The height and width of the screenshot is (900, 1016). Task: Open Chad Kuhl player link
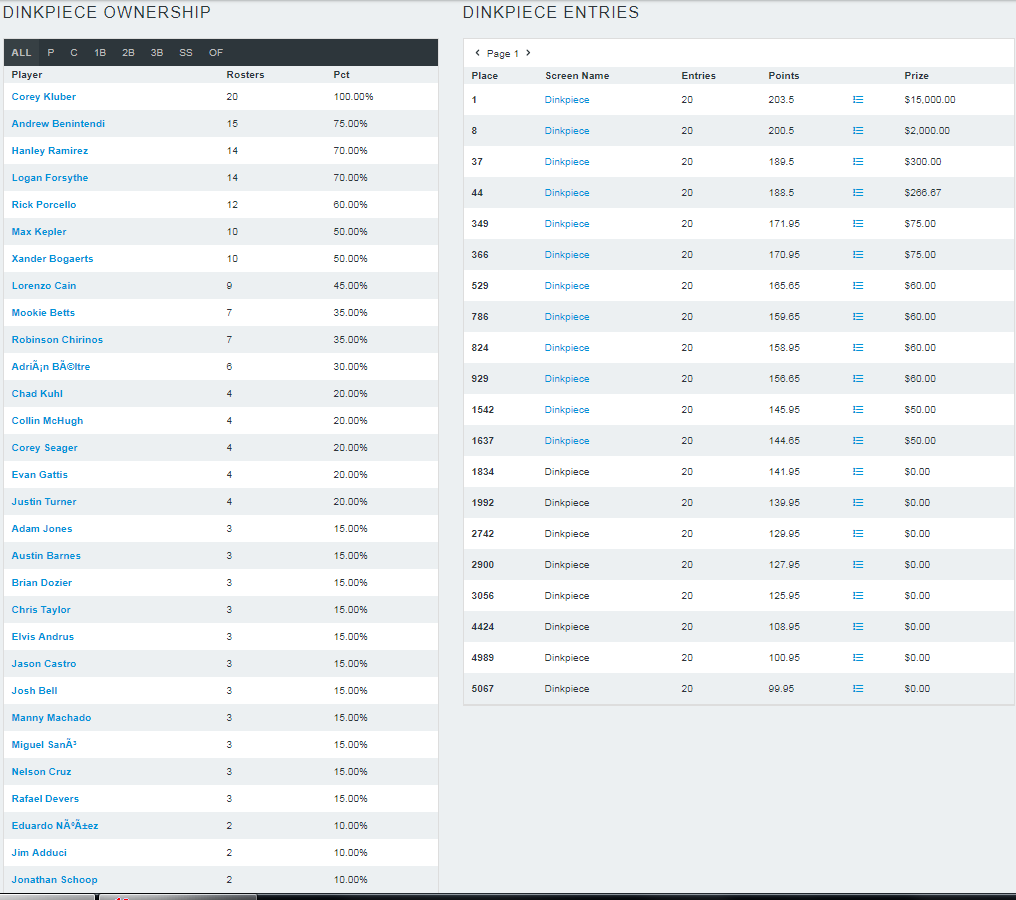coord(37,394)
